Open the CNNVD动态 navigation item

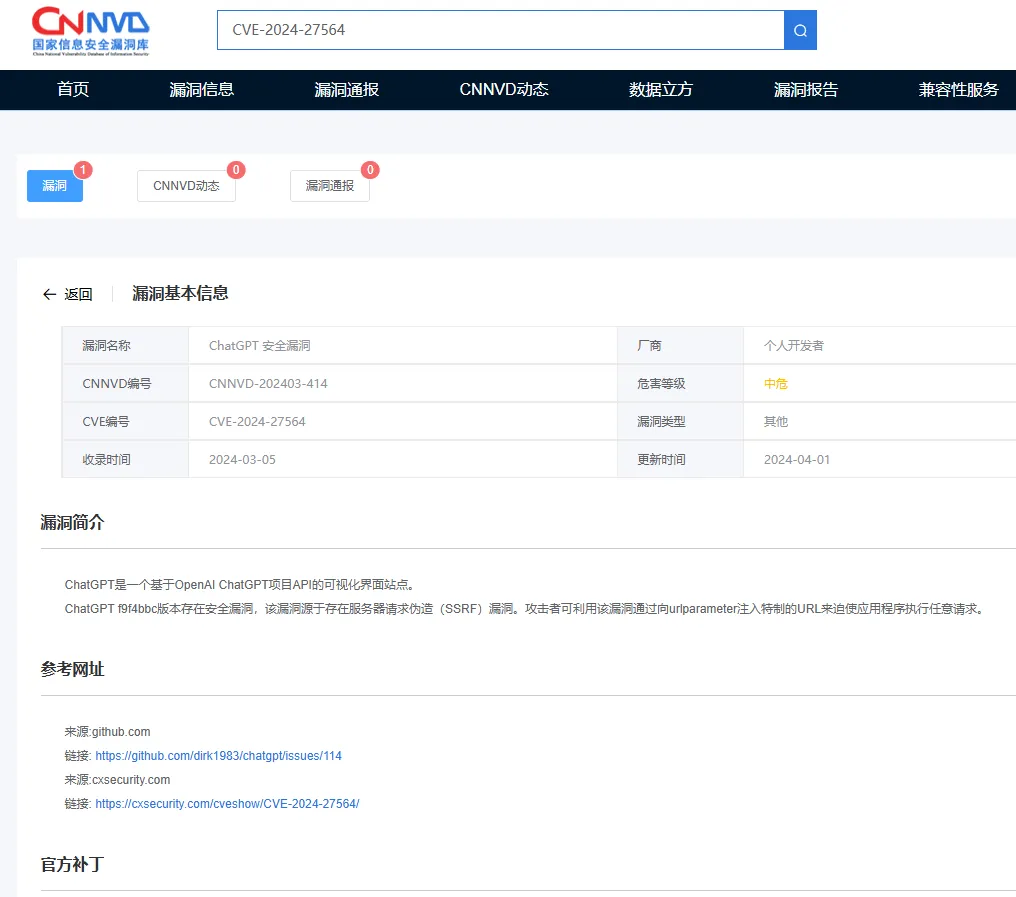coord(504,90)
